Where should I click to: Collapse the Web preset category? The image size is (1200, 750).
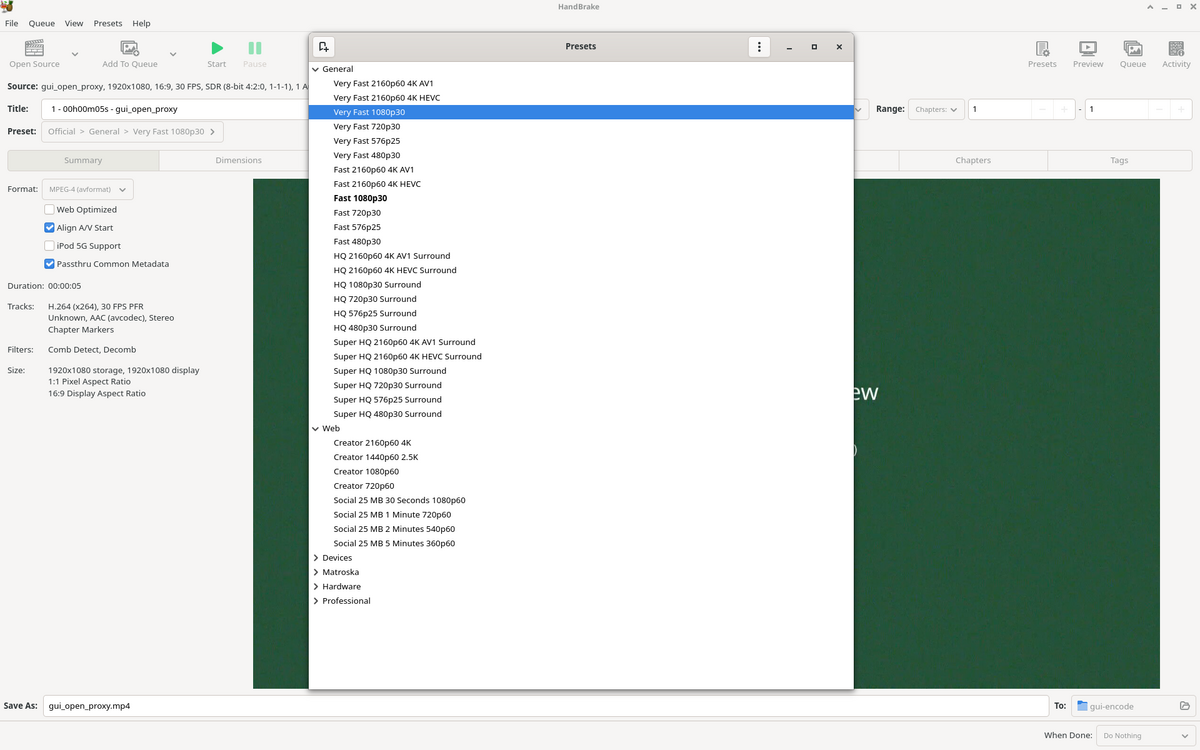coord(316,428)
